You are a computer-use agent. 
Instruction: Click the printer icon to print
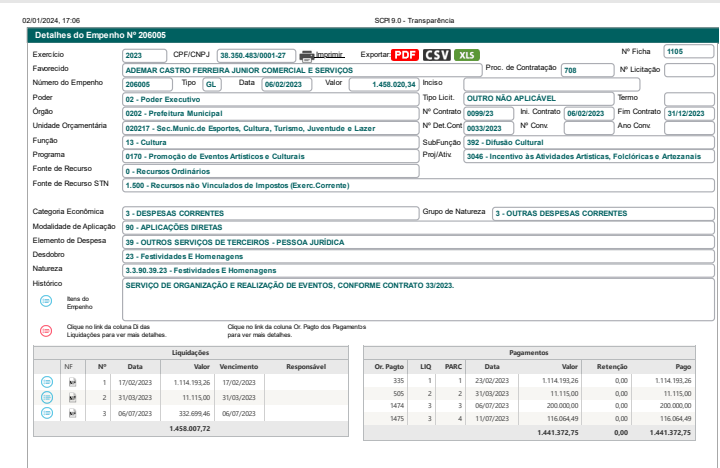(307, 55)
